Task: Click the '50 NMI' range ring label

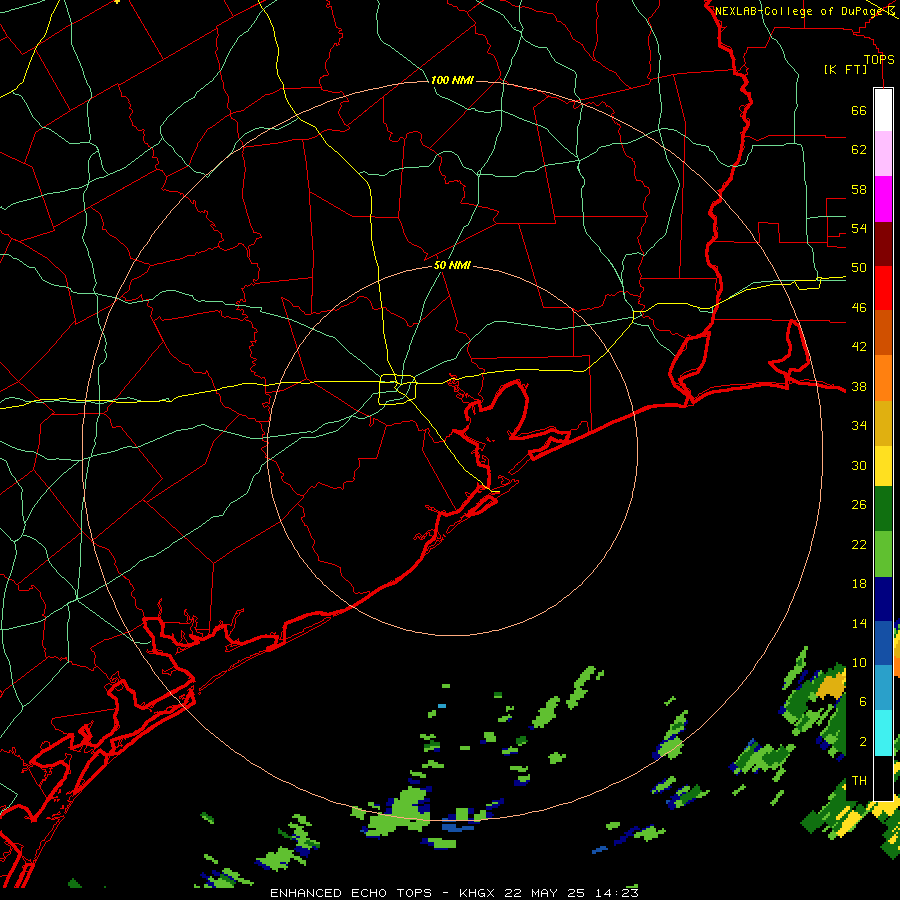Action: tap(452, 265)
